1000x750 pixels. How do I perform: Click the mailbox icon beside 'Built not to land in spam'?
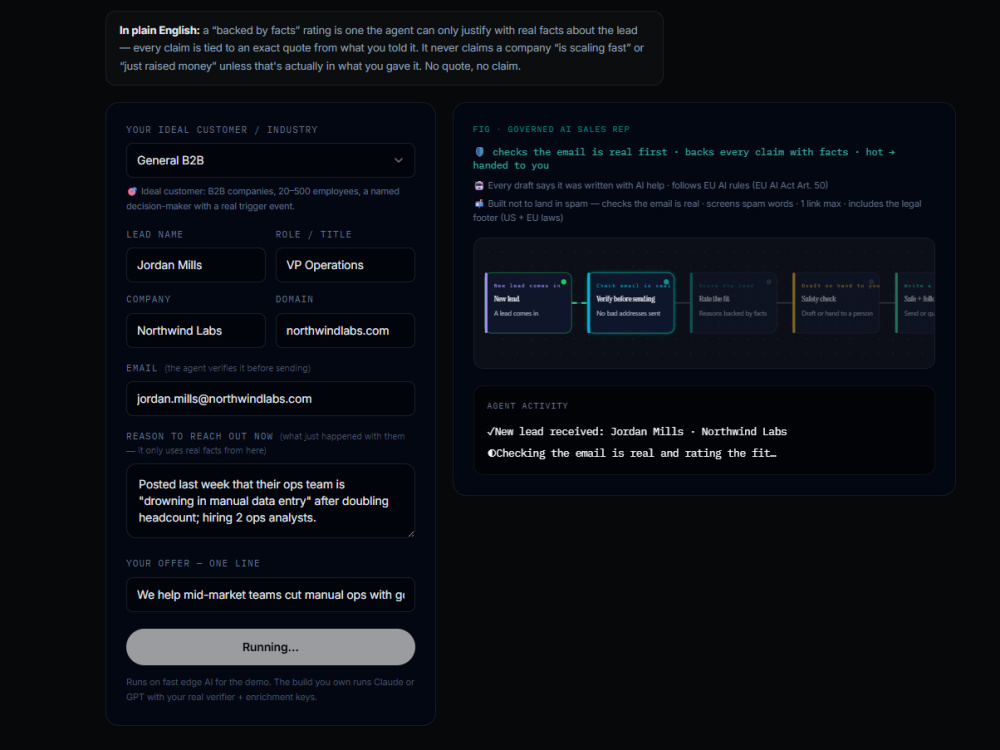point(479,204)
